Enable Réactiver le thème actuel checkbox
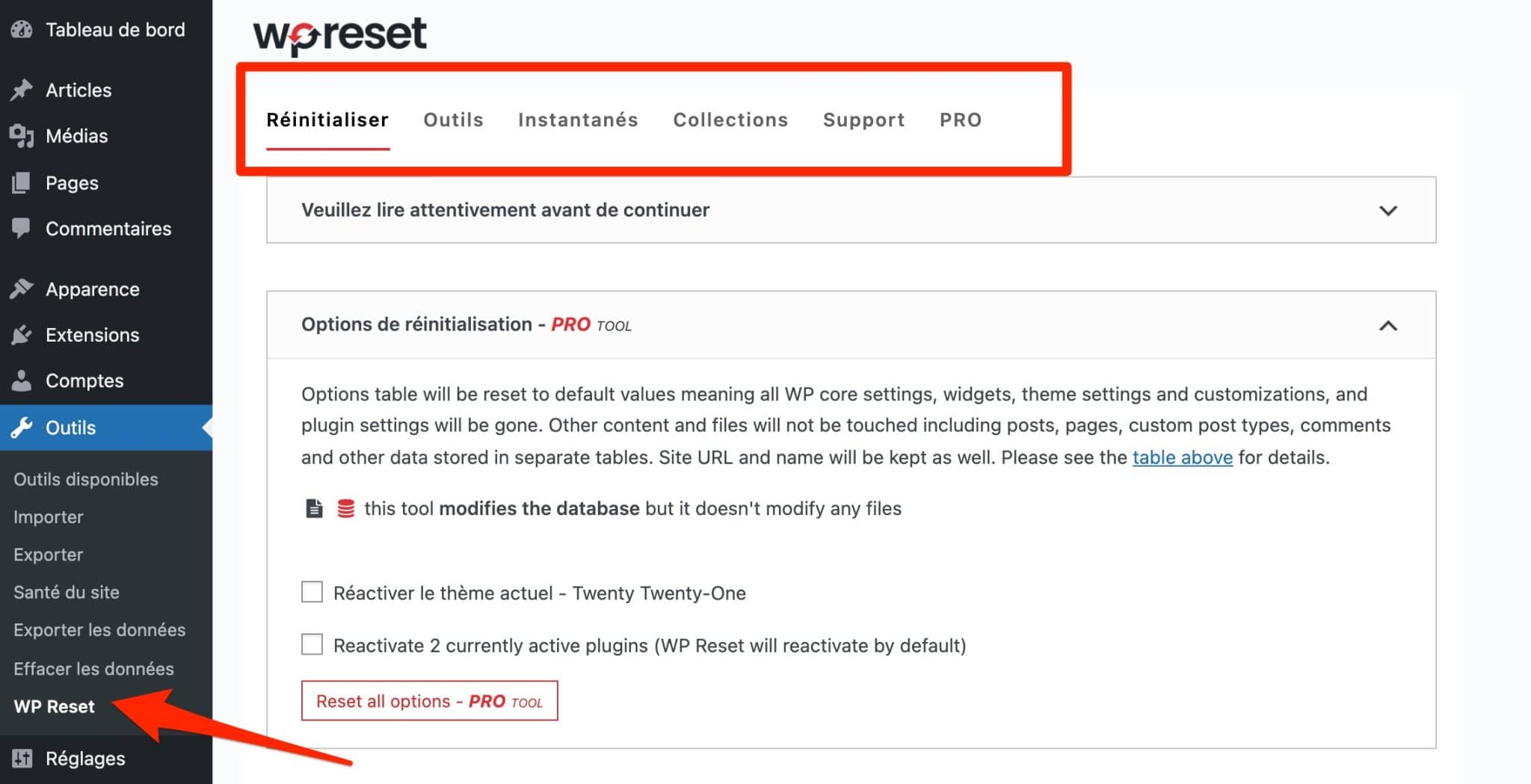 312,592
